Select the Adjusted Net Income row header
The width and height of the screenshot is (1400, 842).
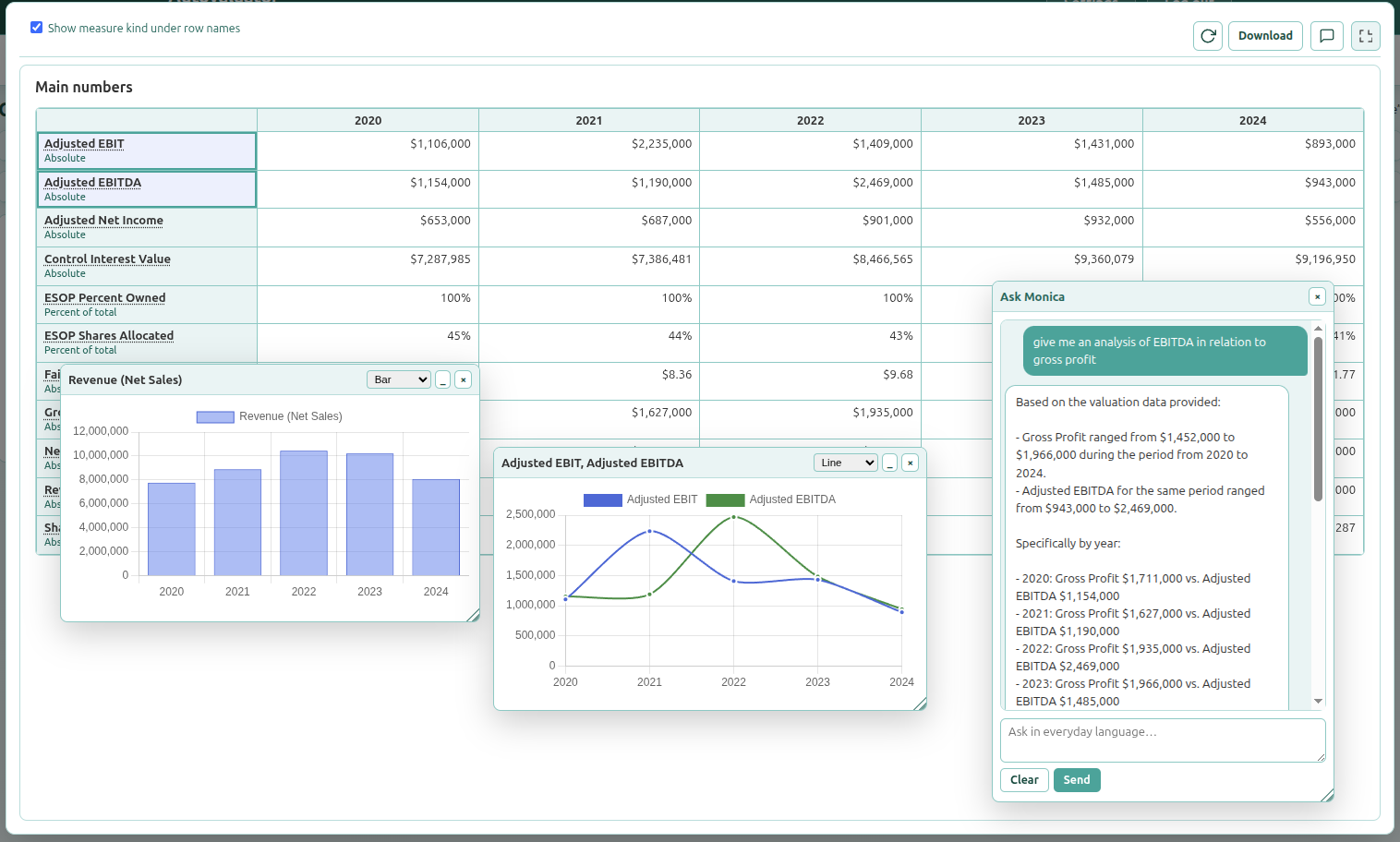pos(147,227)
